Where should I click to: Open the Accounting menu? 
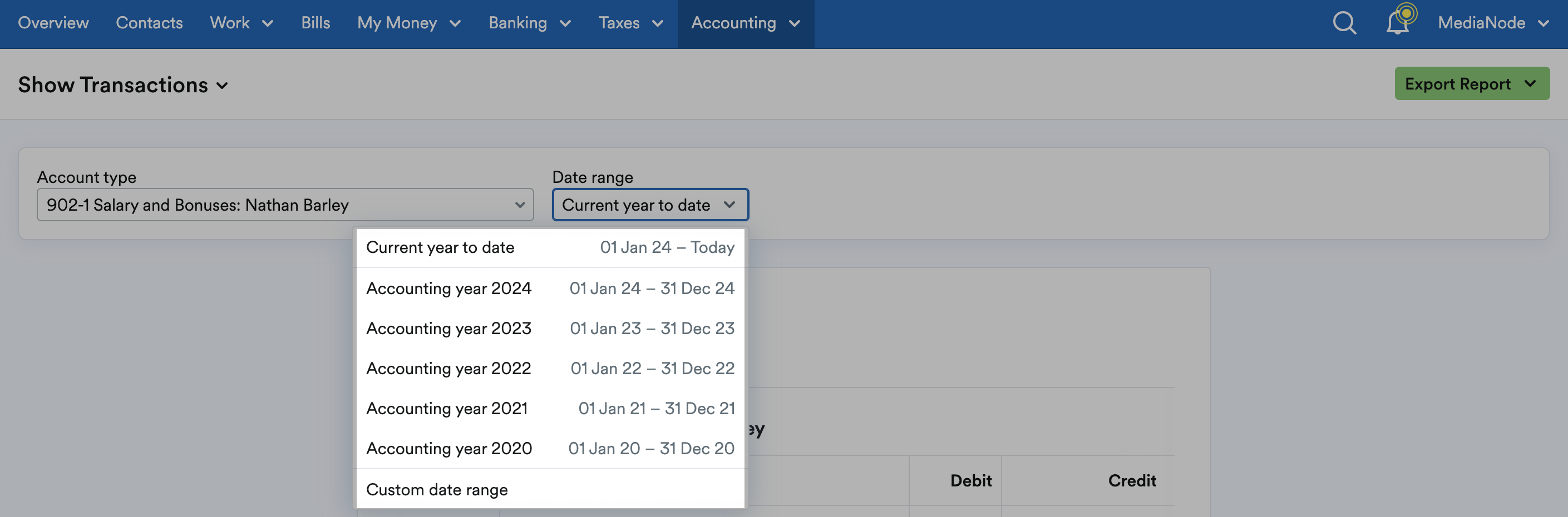click(746, 23)
